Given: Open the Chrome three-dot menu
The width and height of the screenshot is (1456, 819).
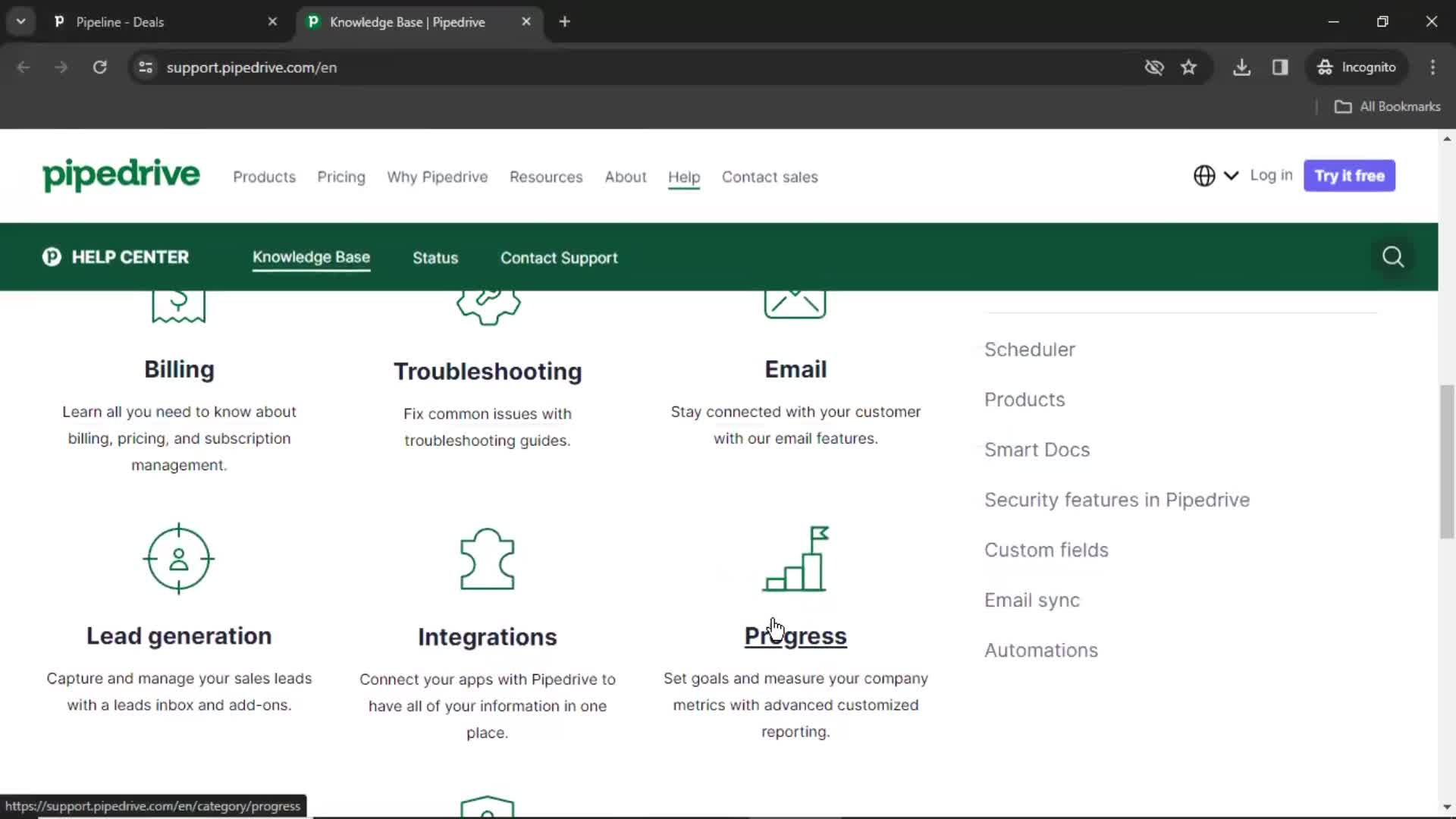Looking at the screenshot, I should click(x=1432, y=67).
